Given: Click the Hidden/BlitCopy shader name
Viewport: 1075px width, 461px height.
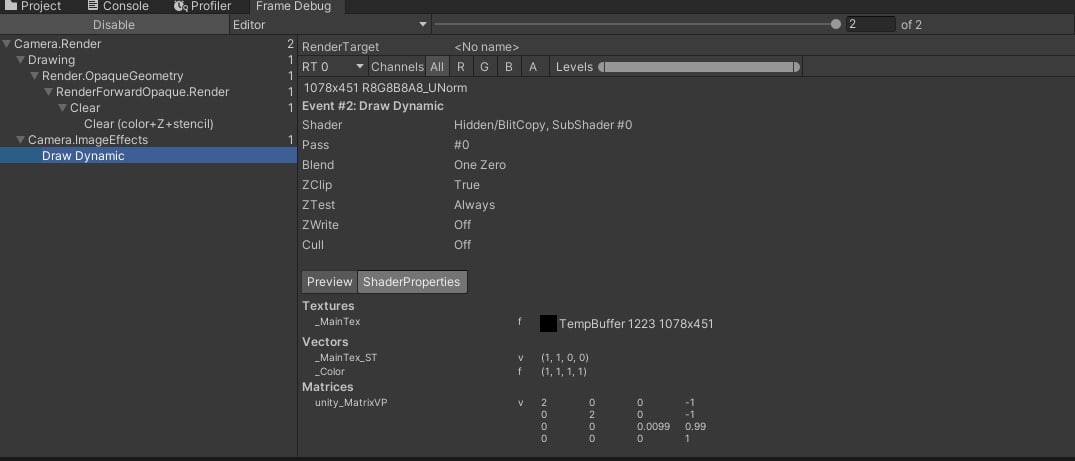Looking at the screenshot, I should pos(543,126).
